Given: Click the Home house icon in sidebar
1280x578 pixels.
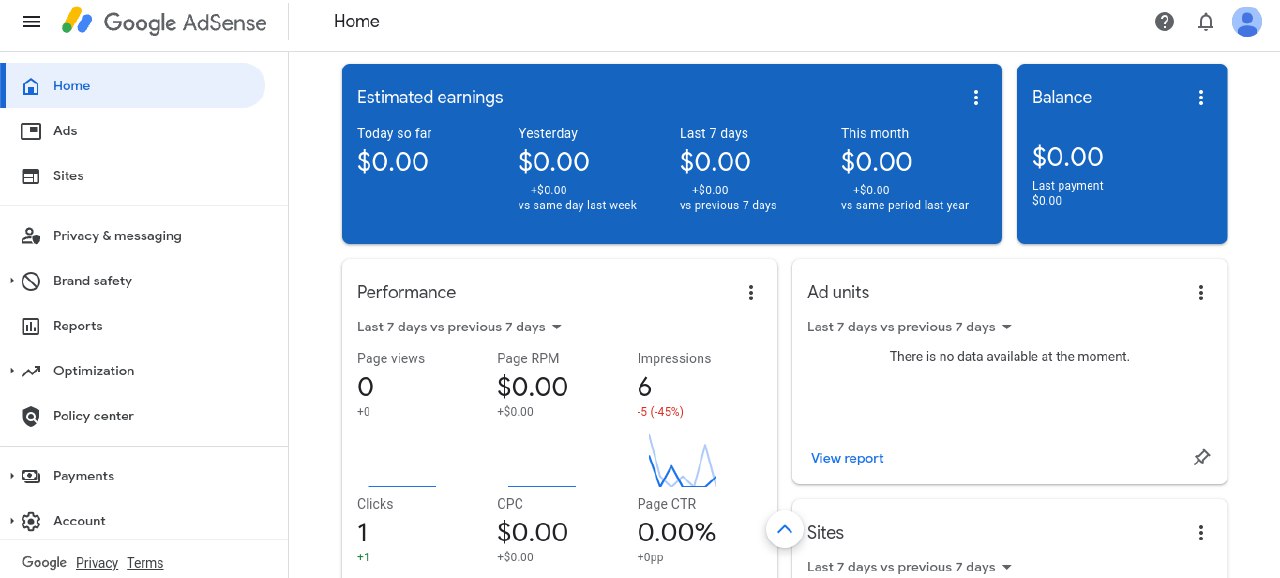Looking at the screenshot, I should tap(31, 86).
